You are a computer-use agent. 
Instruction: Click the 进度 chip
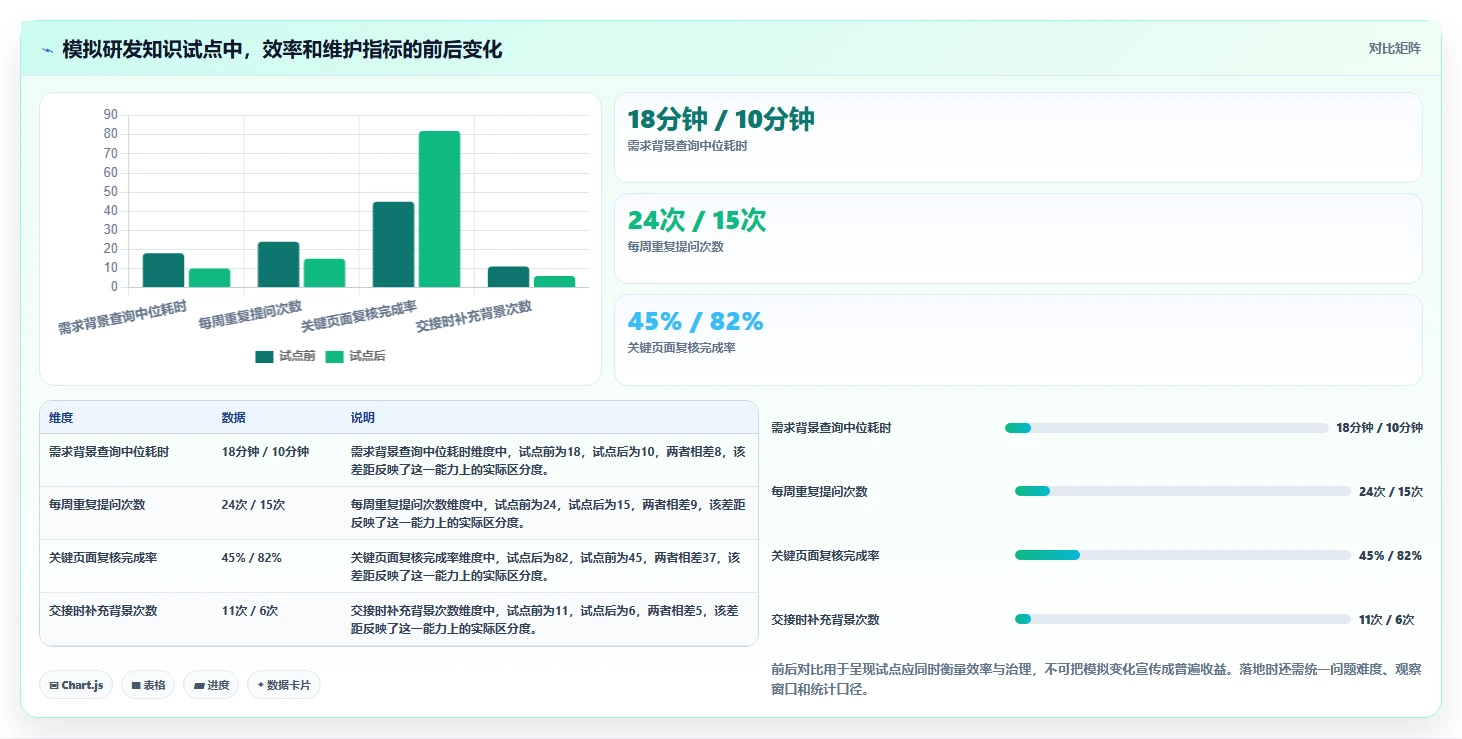click(211, 685)
